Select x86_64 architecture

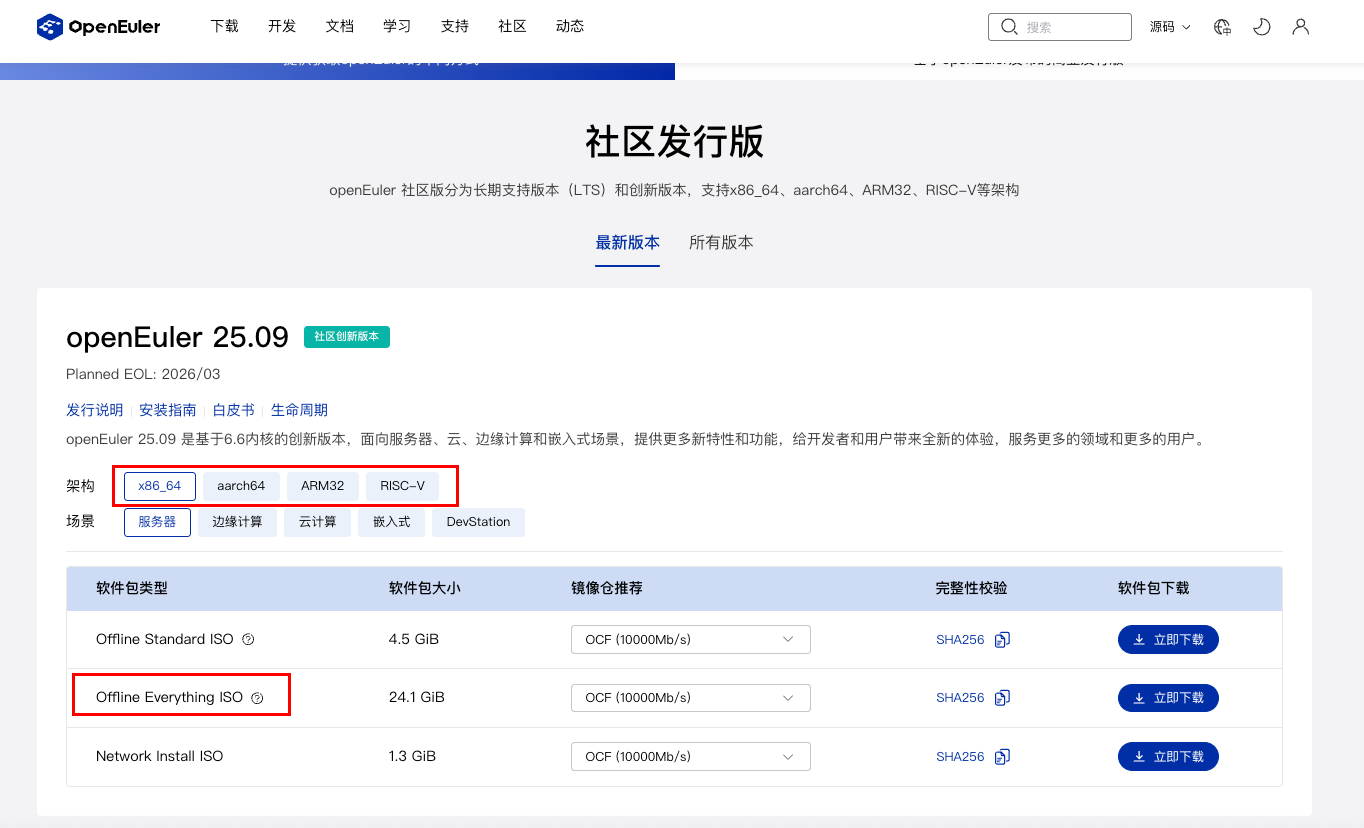pos(160,486)
